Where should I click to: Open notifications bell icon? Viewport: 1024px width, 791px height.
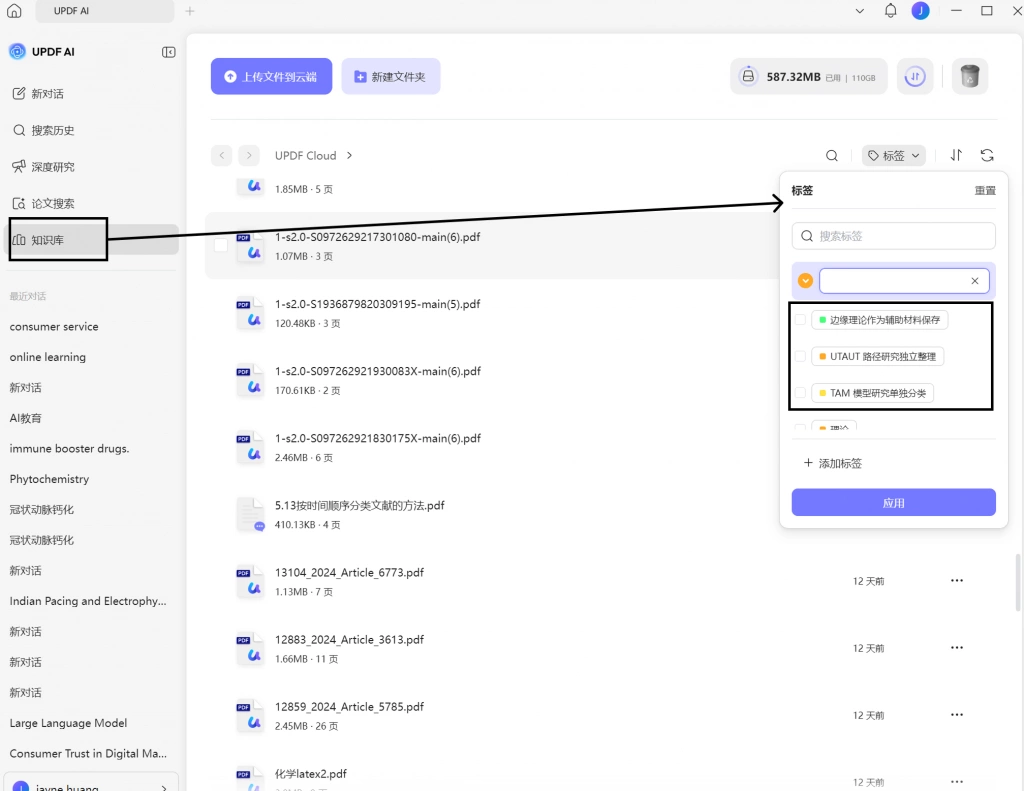coord(890,10)
